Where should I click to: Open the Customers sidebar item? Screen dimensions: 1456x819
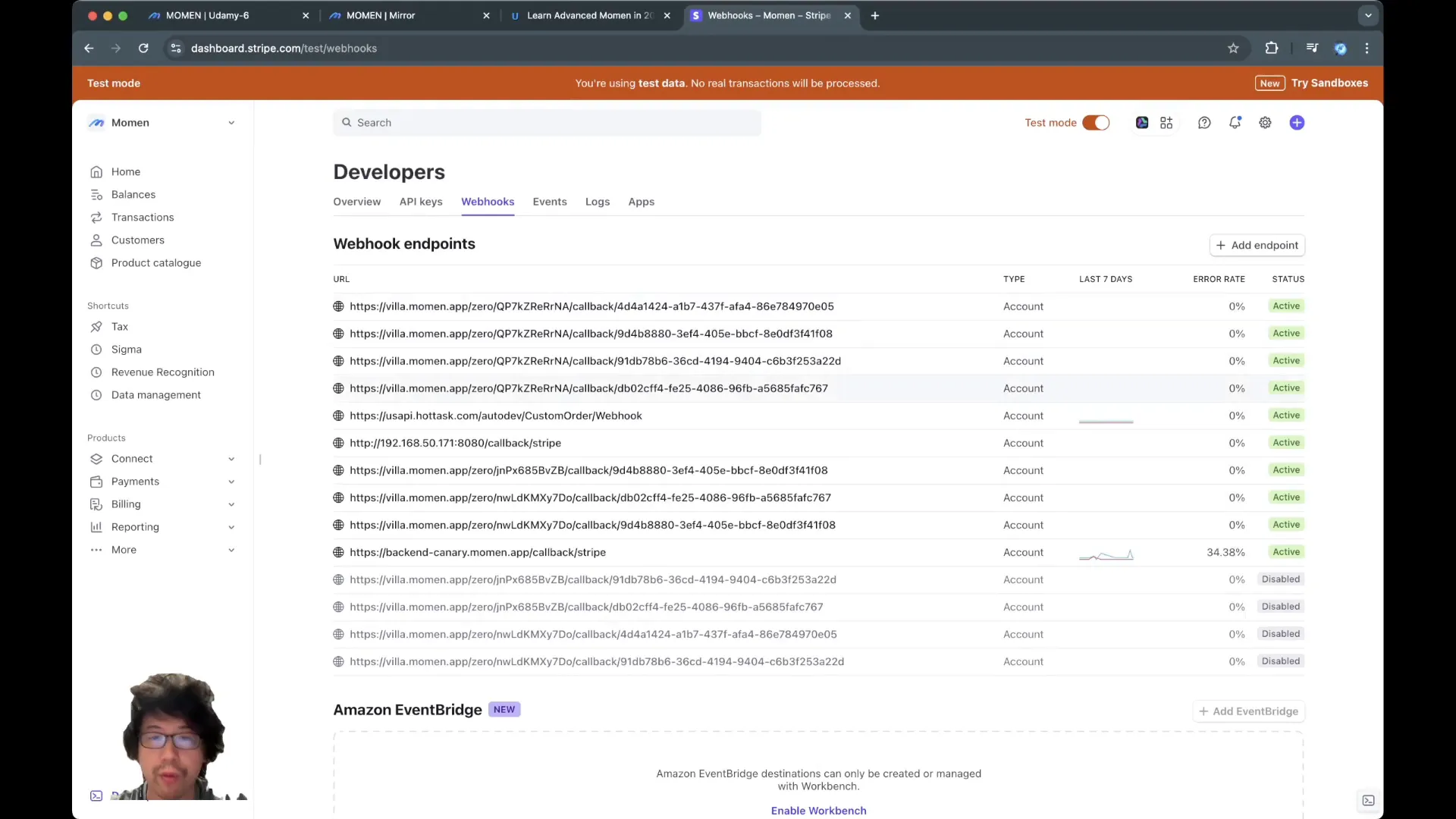(x=137, y=240)
